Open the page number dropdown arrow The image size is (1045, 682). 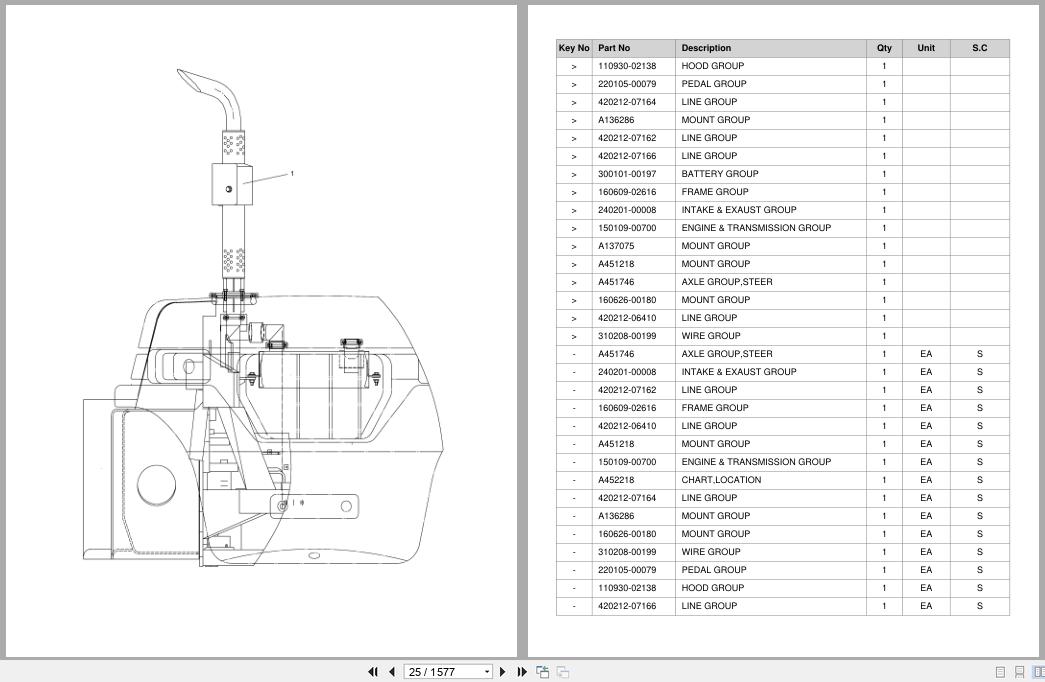click(487, 672)
